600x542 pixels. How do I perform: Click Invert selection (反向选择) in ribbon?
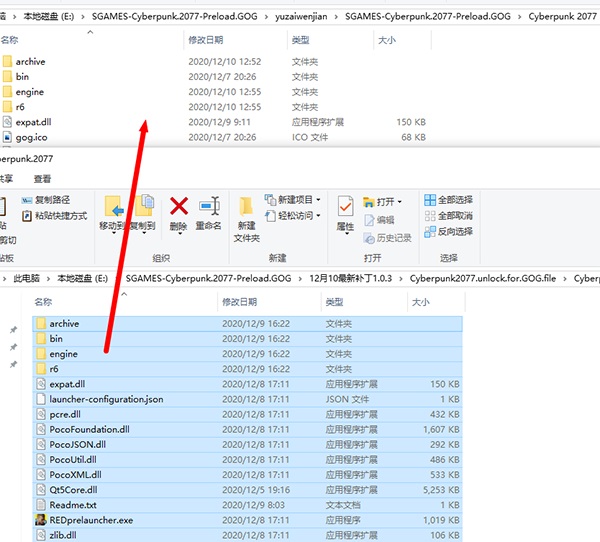(448, 231)
